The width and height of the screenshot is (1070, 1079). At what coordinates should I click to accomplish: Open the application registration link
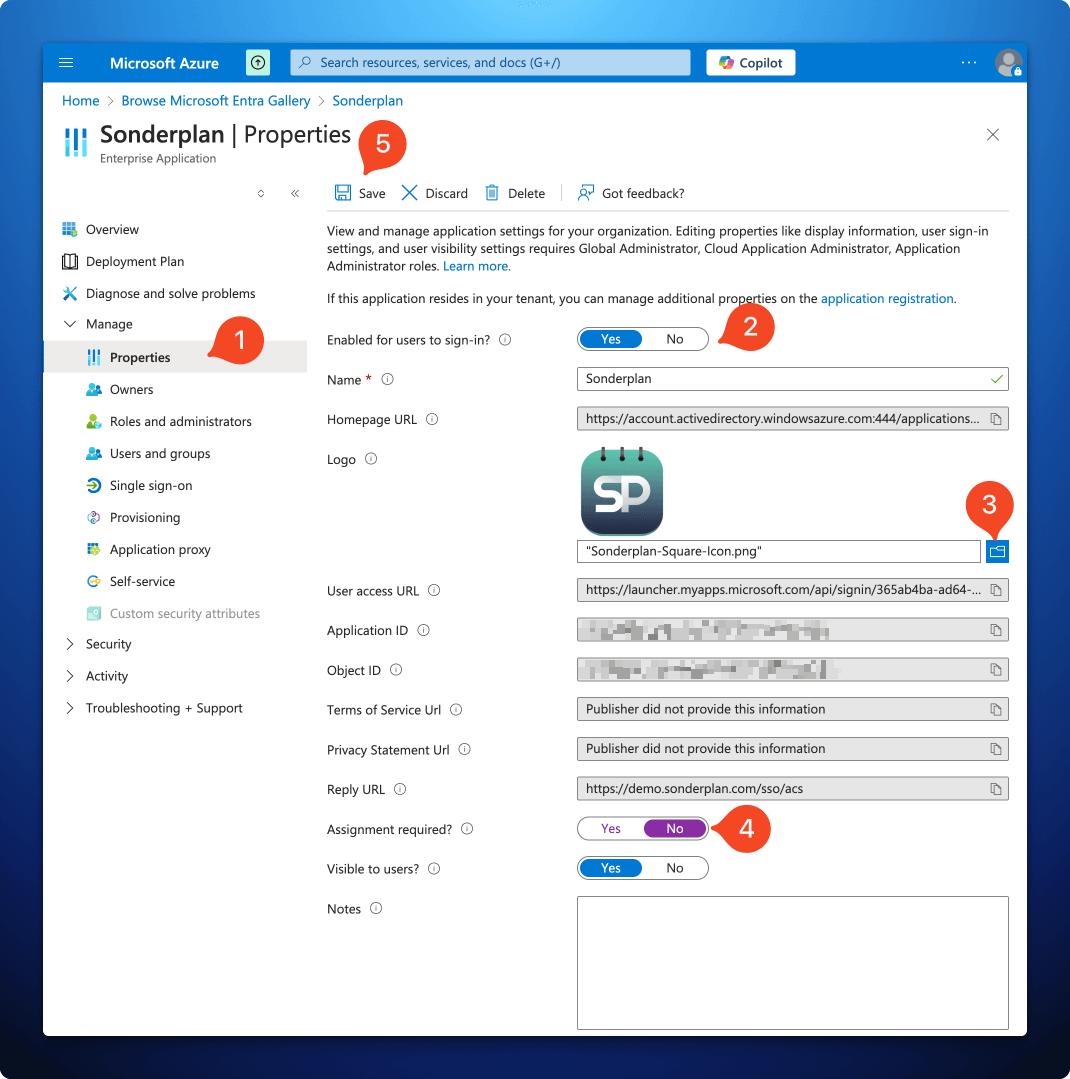[x=885, y=298]
